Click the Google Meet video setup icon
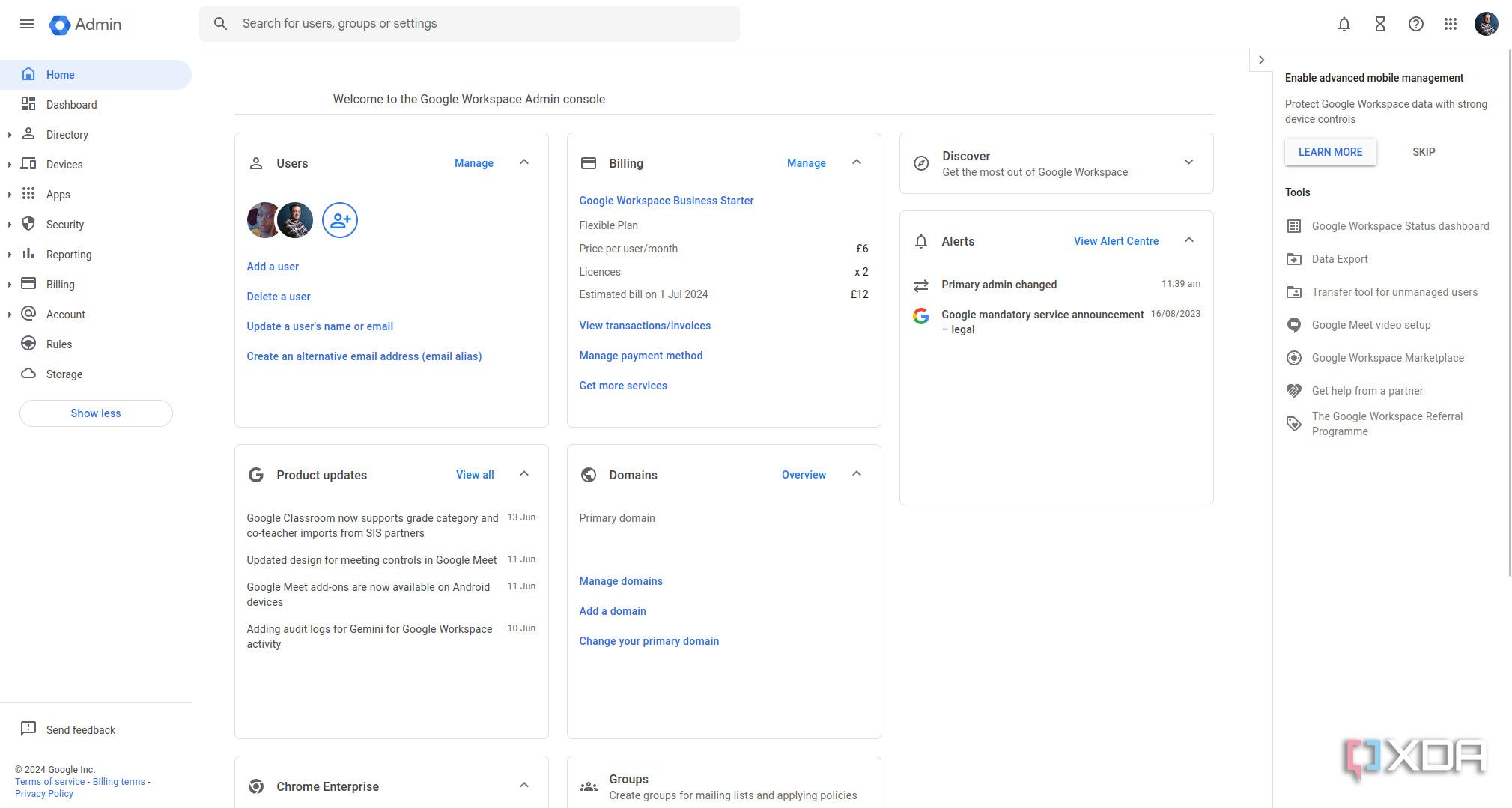1512x808 pixels. point(1294,325)
